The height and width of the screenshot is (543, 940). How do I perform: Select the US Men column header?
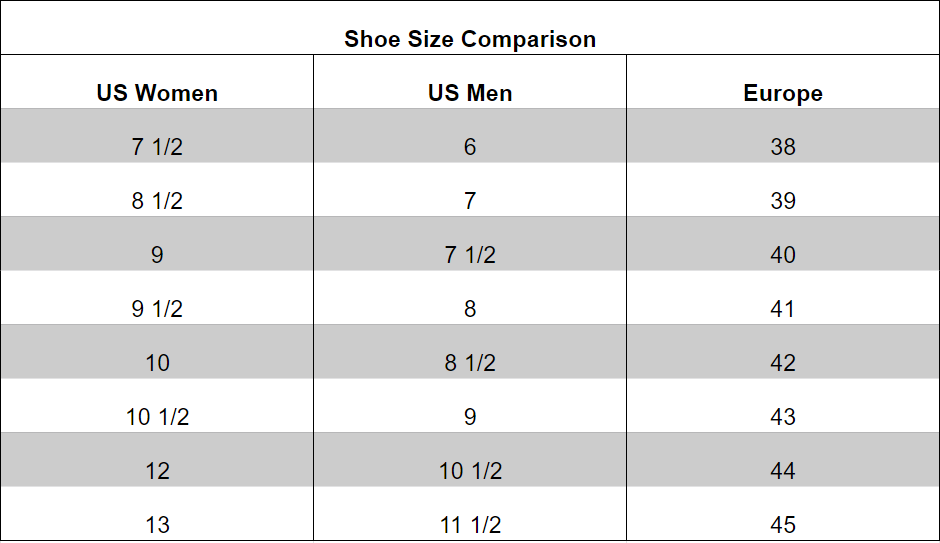click(470, 93)
